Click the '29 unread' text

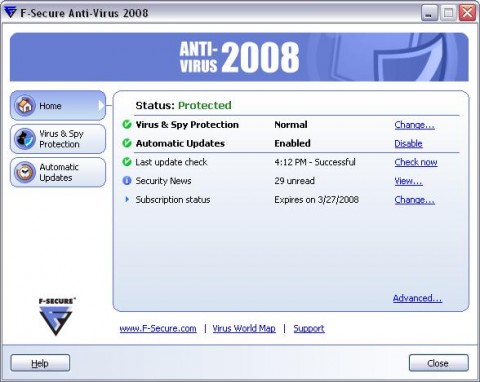[294, 181]
